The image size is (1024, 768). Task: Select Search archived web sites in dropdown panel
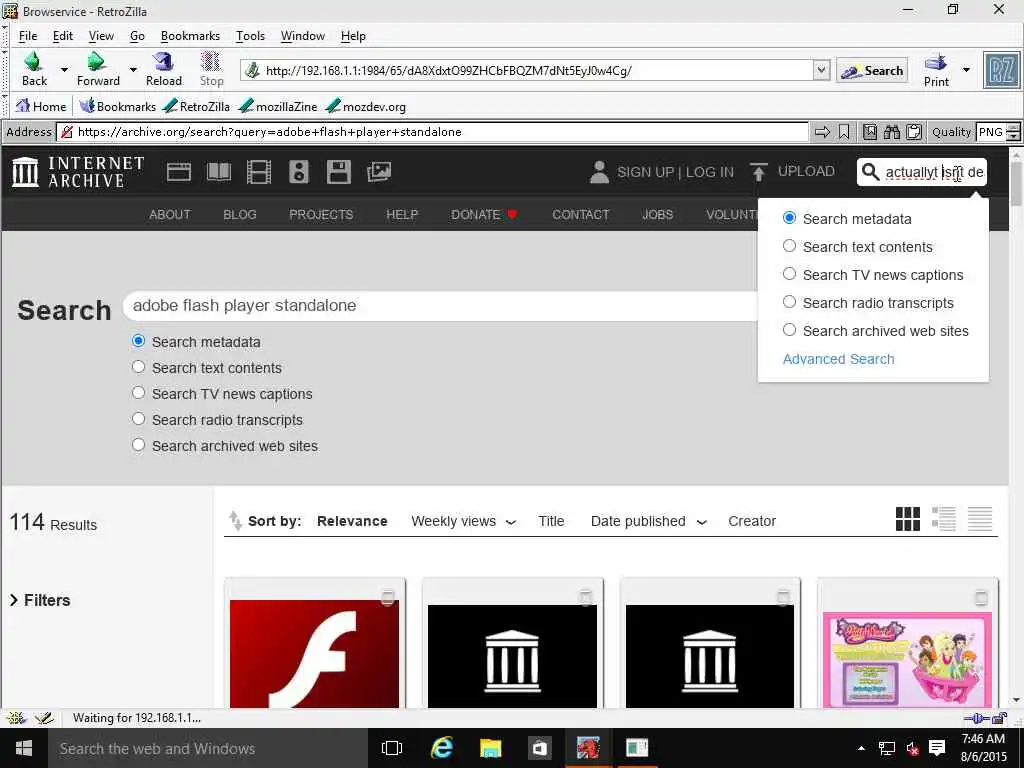click(x=789, y=330)
